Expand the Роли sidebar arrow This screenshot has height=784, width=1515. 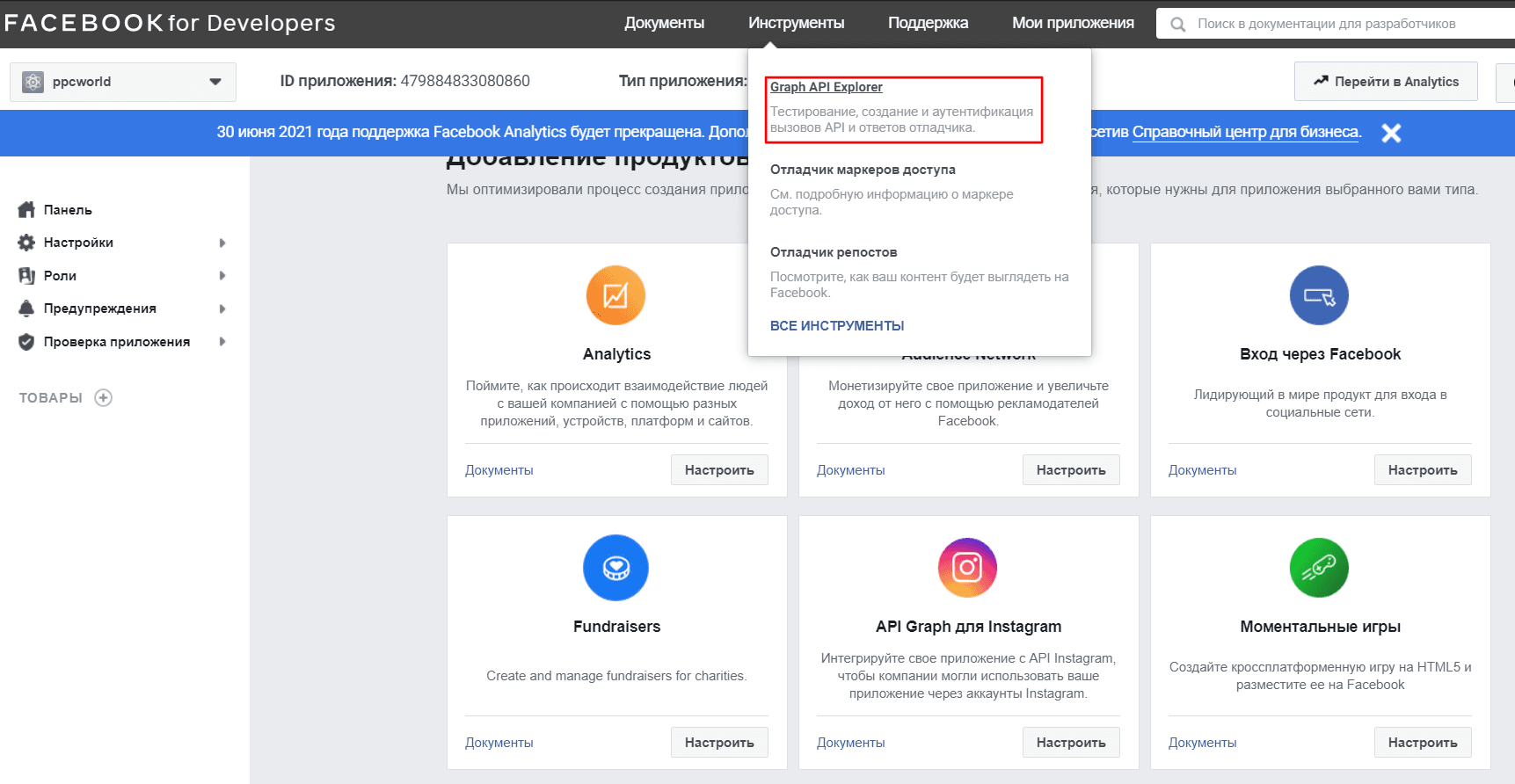click(222, 275)
